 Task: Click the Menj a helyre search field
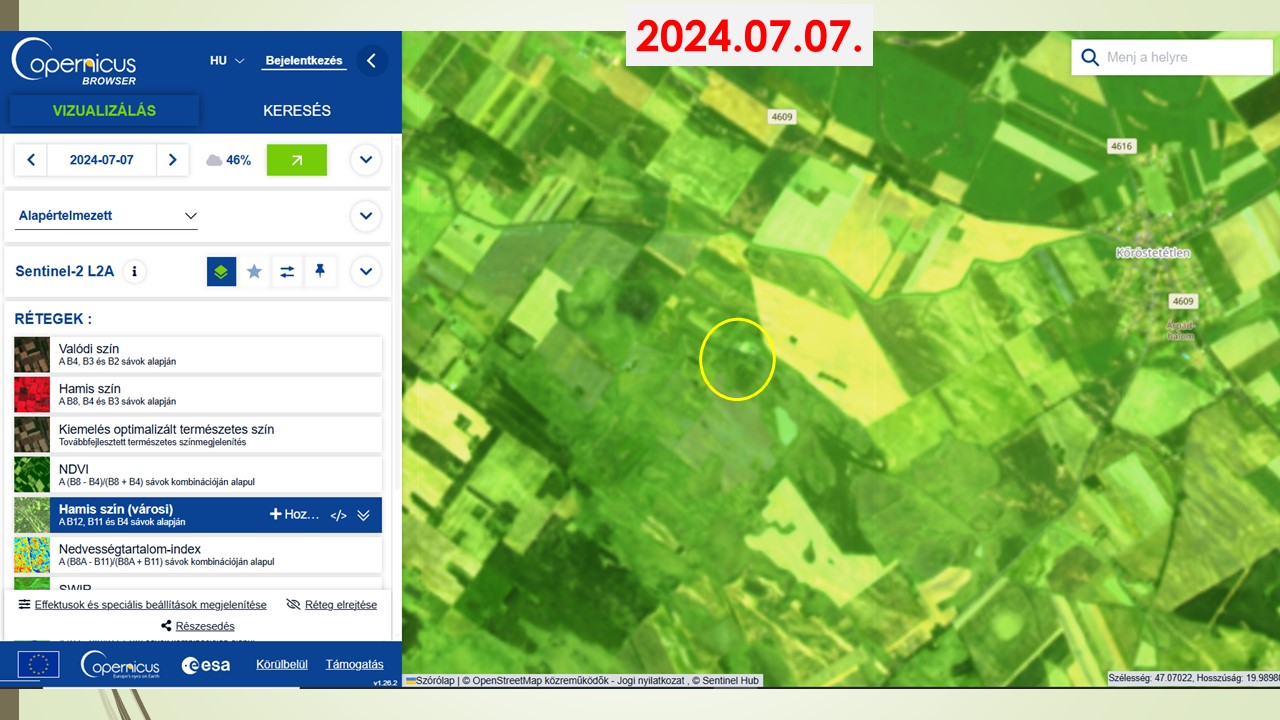pos(1171,57)
